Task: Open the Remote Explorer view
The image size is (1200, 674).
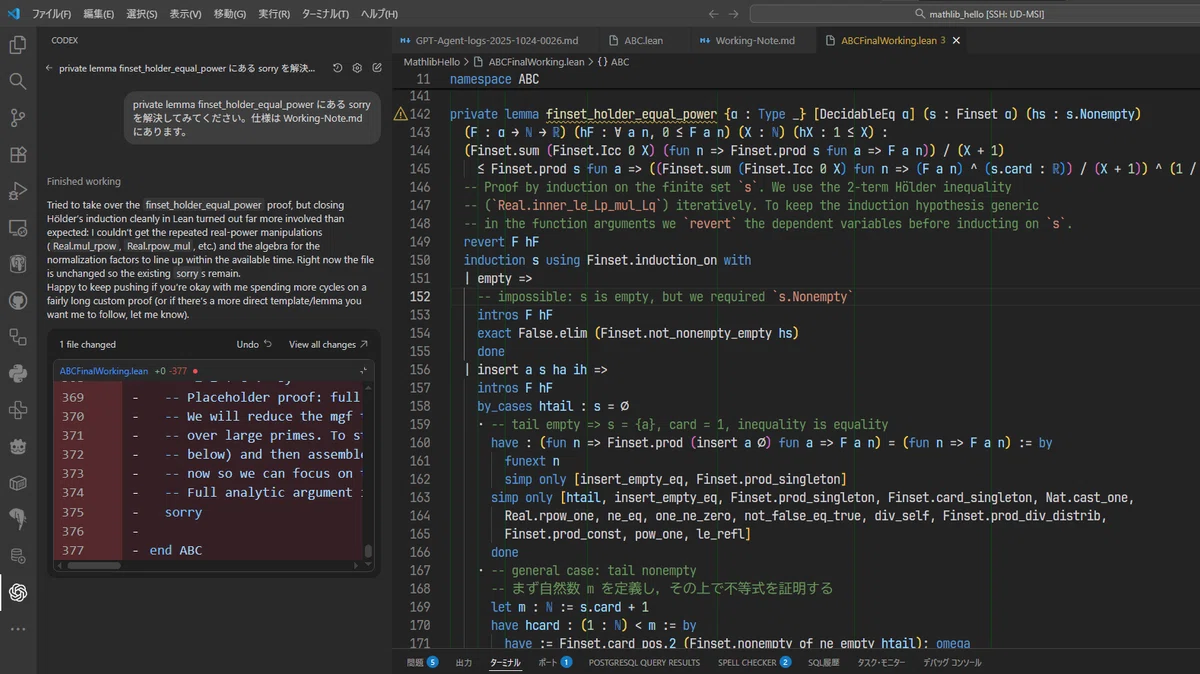Action: (x=18, y=227)
